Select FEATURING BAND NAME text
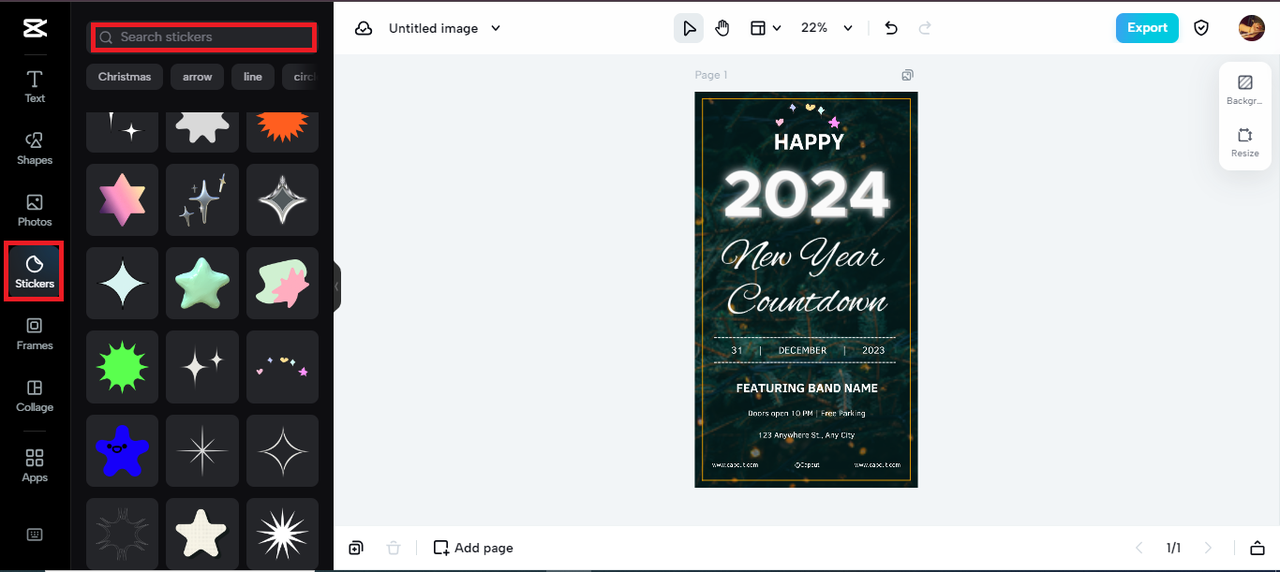 click(806, 388)
